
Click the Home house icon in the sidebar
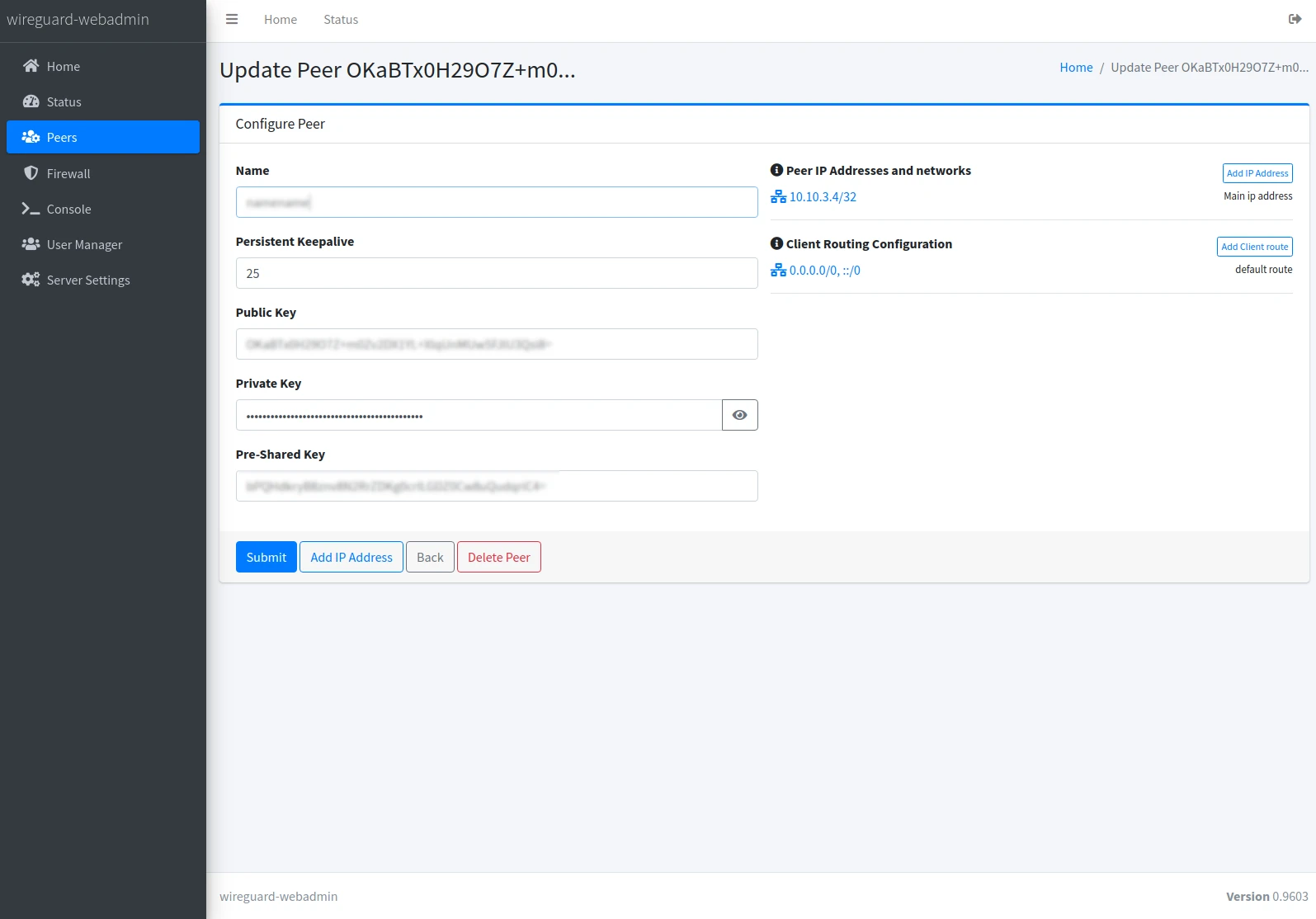(x=31, y=66)
